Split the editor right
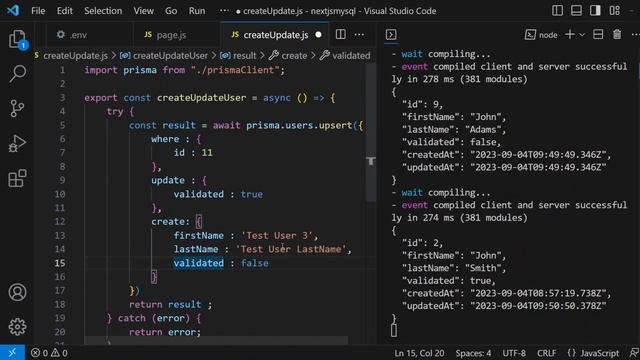 pyautogui.click(x=340, y=35)
